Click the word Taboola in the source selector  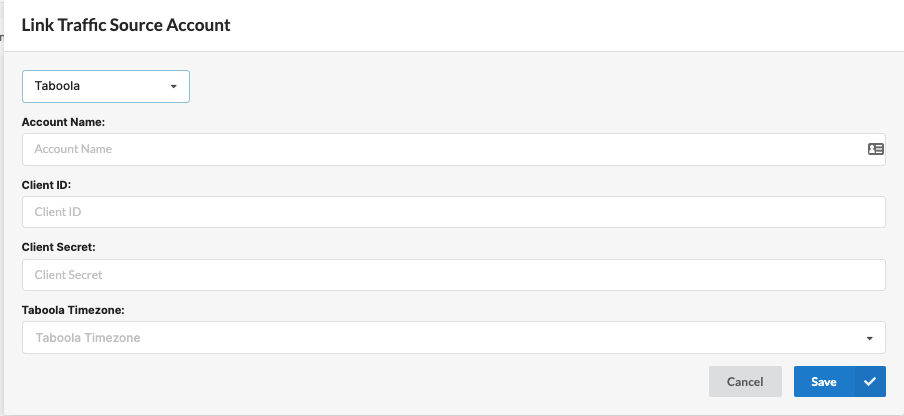pyautogui.click(x=57, y=86)
